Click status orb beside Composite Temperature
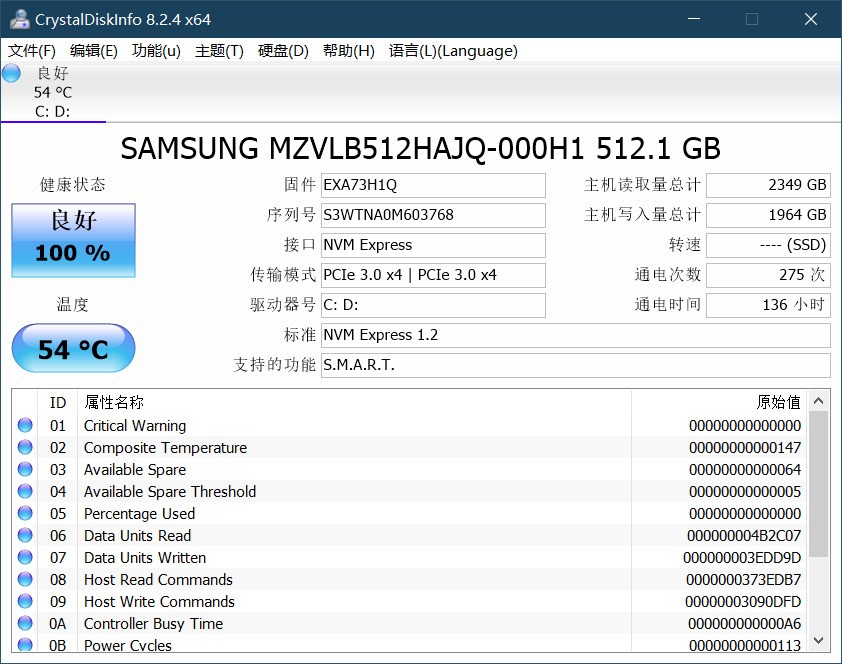 [x=25, y=448]
